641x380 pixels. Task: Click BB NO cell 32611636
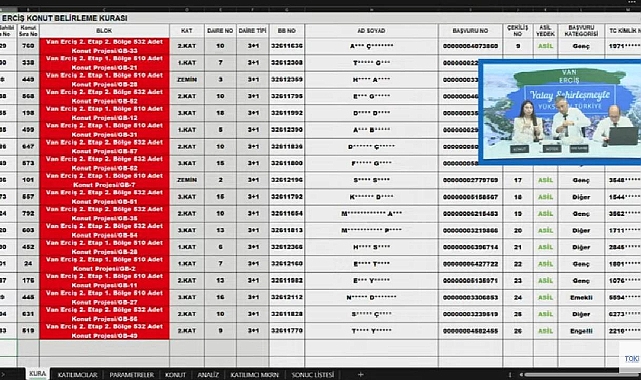click(287, 46)
